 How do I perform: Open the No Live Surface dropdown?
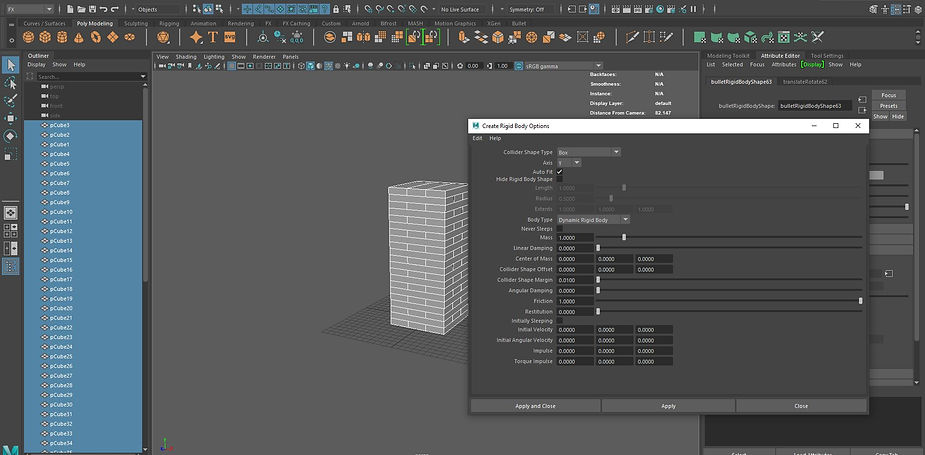tap(462, 9)
